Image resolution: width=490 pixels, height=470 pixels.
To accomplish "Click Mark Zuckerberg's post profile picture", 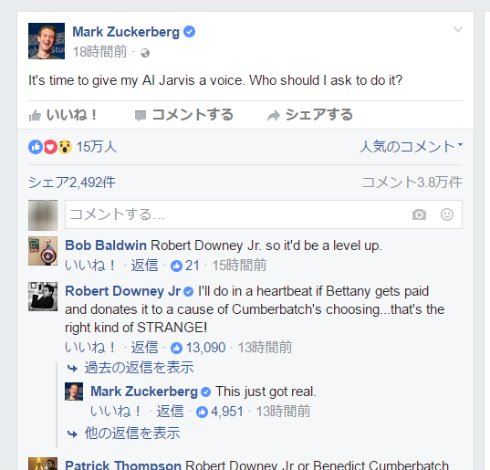I will click(x=46, y=41).
